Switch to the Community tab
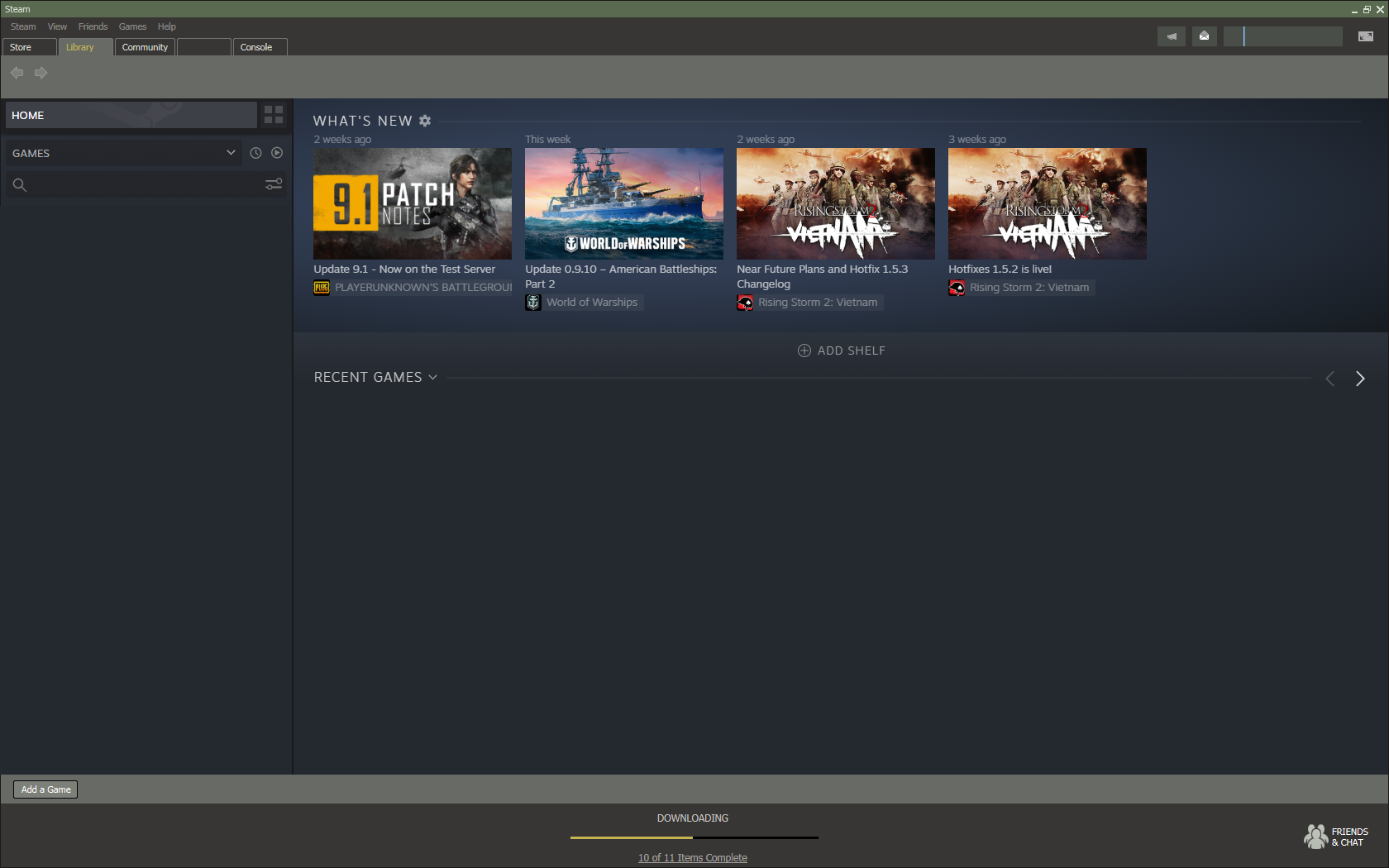Screen dimensions: 1389x868 tap(145, 47)
